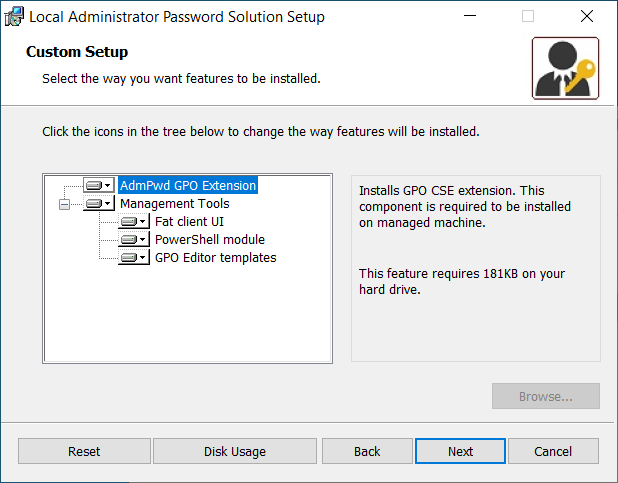
Task: Proceed with the Next button
Action: coord(460,451)
